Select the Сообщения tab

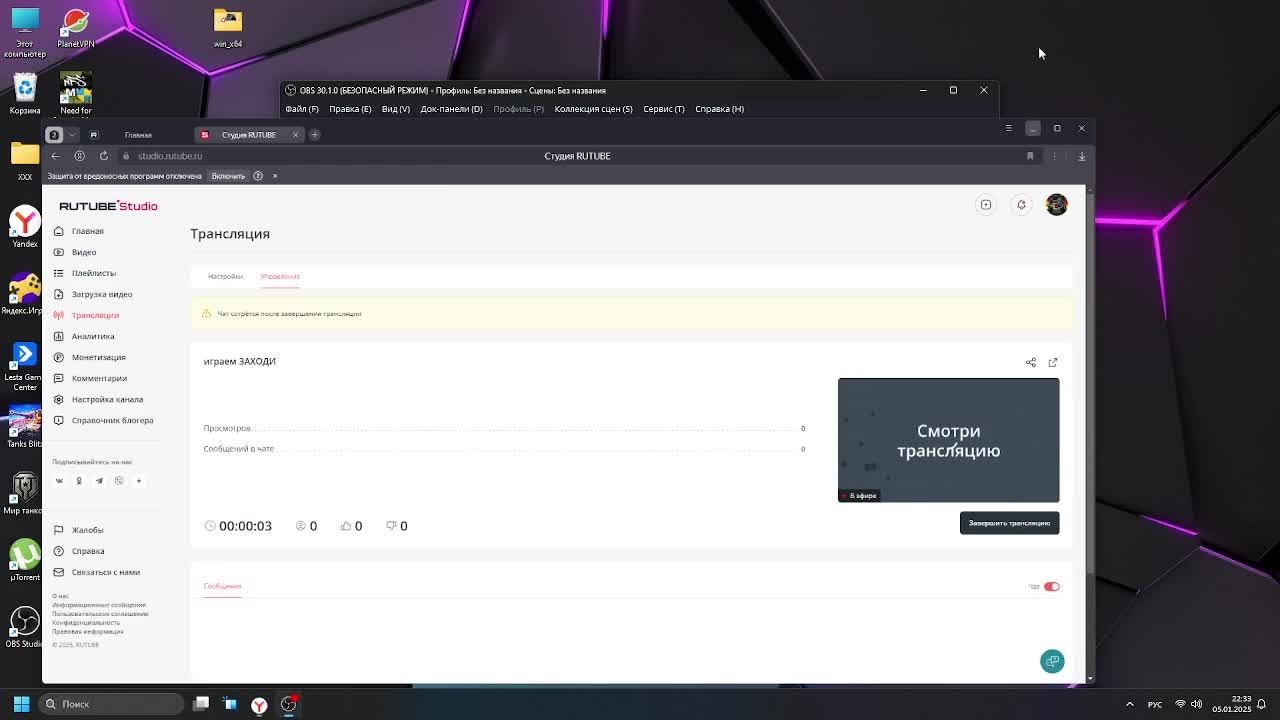point(222,586)
